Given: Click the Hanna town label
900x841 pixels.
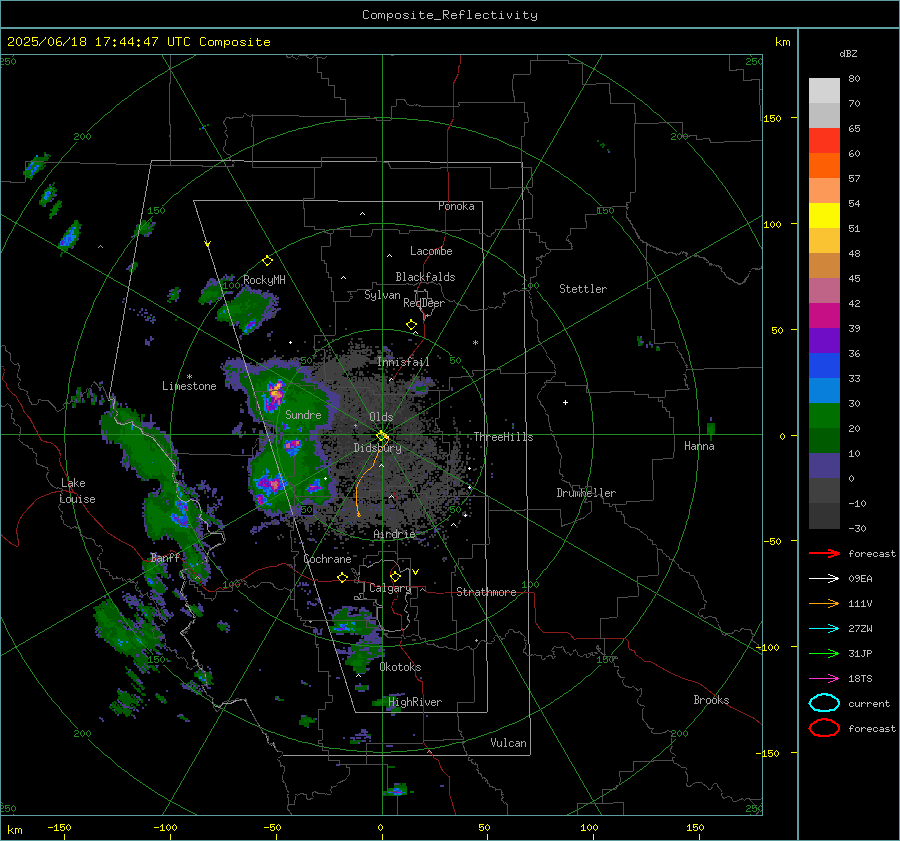Looking at the screenshot, I should [x=699, y=446].
